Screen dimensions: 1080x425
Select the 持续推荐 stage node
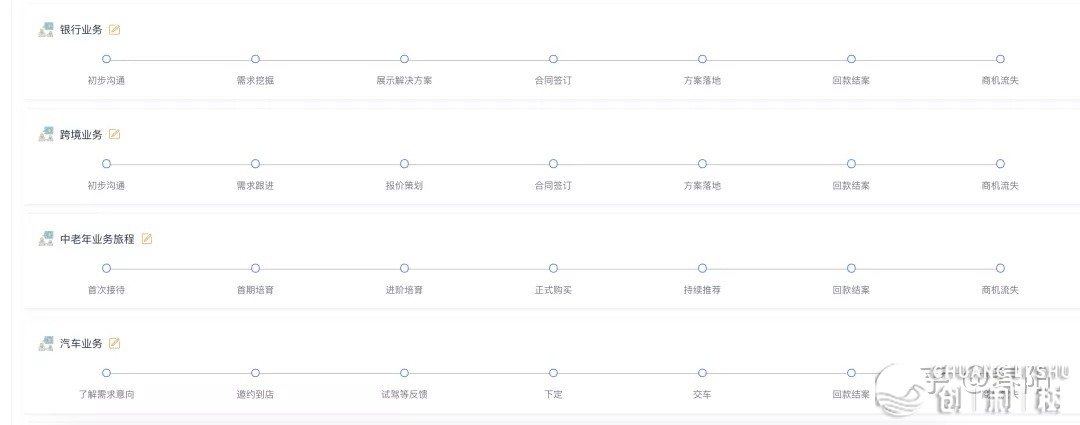[x=702, y=268]
